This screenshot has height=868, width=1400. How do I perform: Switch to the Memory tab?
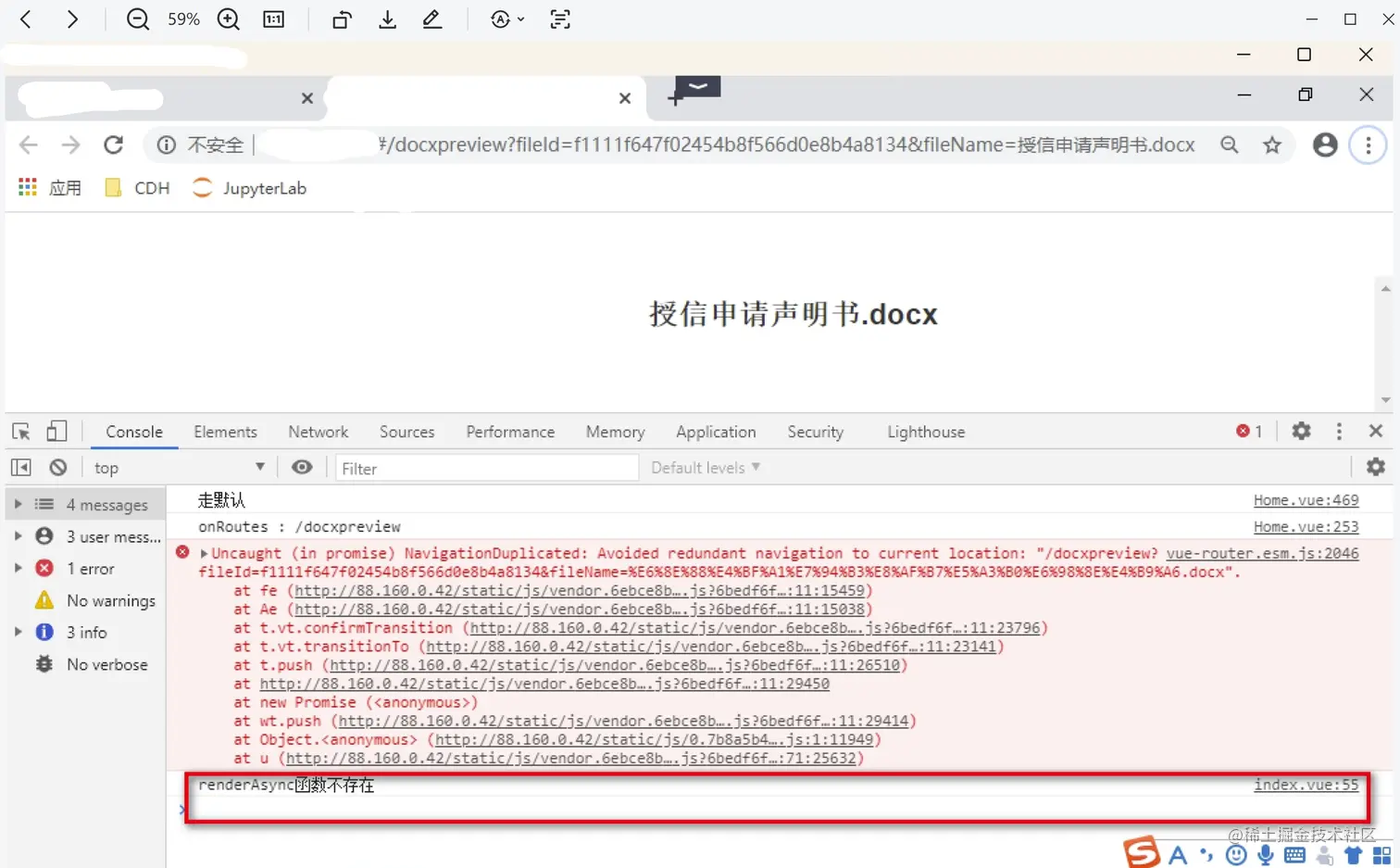click(615, 432)
